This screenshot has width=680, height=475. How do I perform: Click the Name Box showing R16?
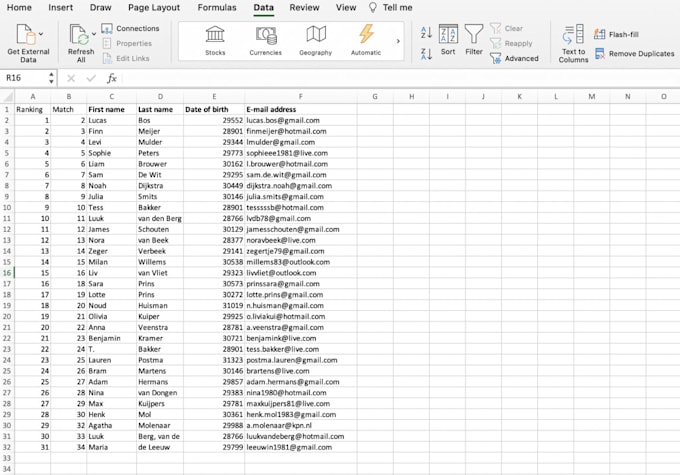point(24,78)
